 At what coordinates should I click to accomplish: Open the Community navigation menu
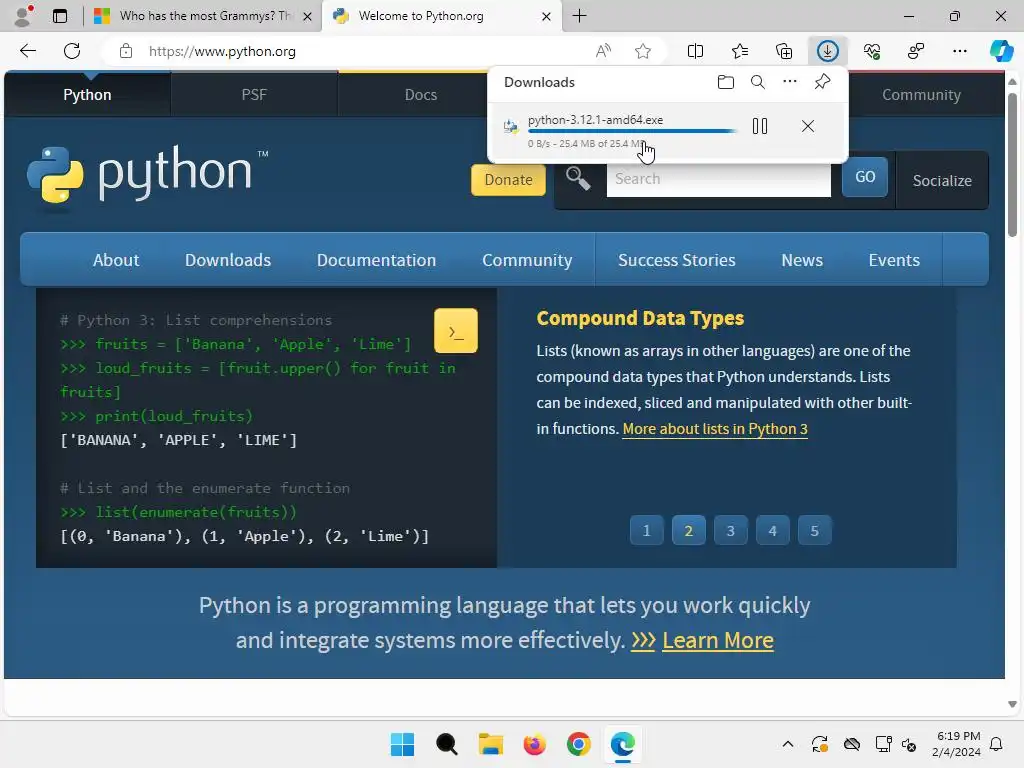[x=527, y=260]
